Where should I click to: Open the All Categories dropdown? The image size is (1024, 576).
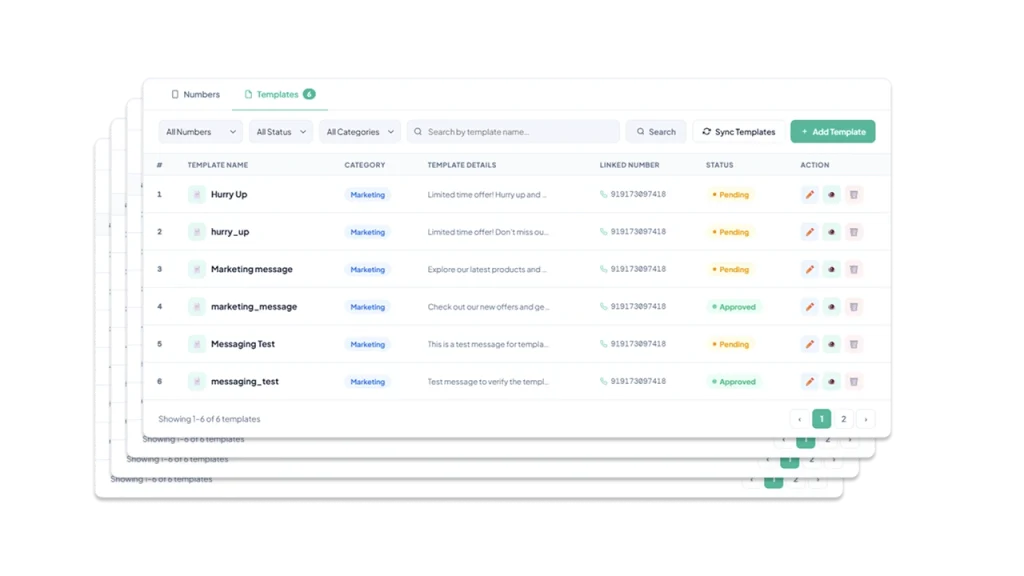[360, 132]
